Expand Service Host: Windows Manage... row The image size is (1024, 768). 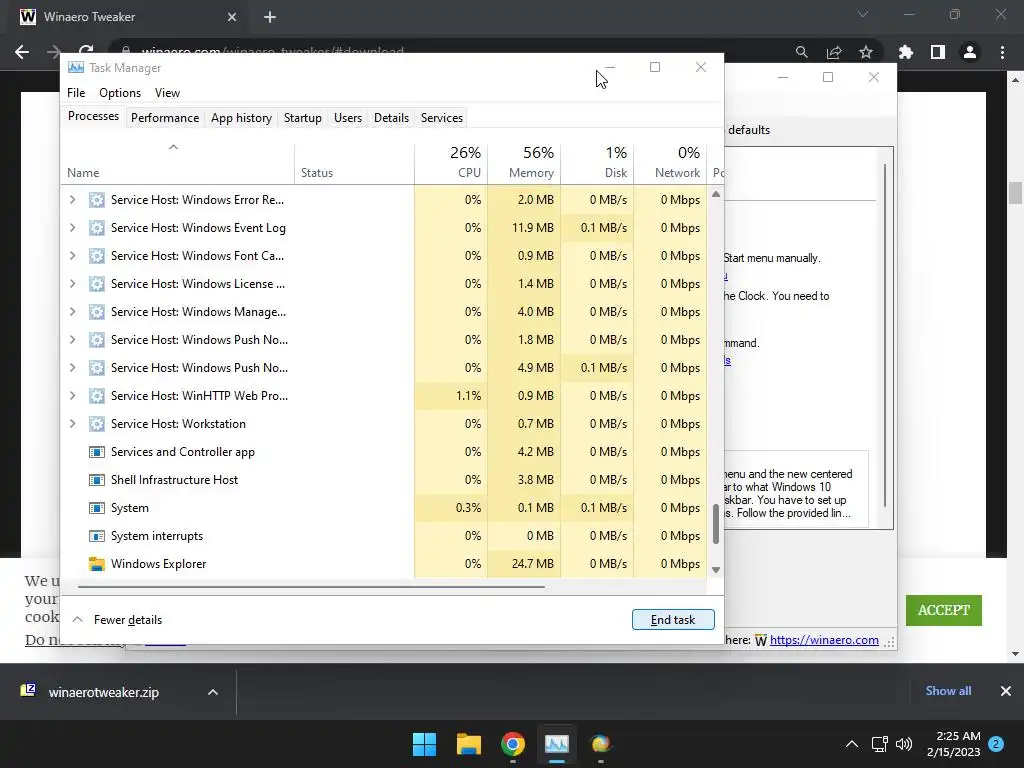click(x=72, y=312)
